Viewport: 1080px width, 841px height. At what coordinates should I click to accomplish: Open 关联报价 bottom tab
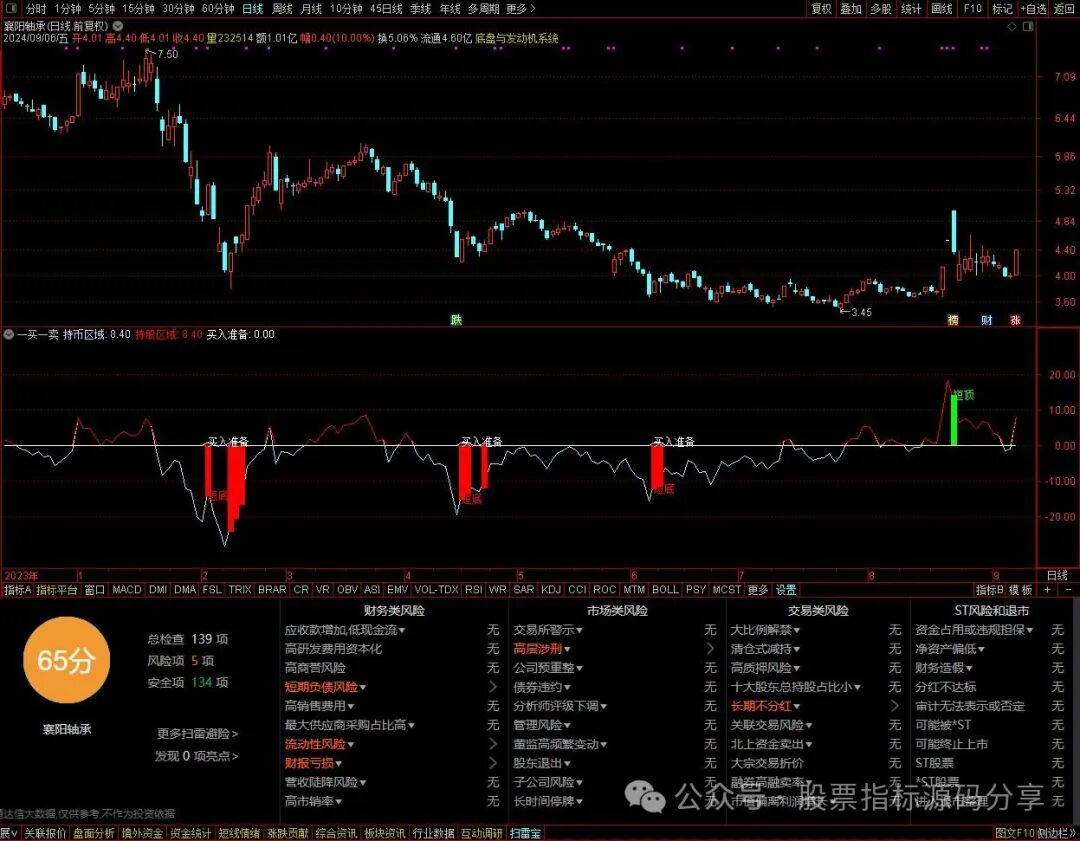[45, 833]
